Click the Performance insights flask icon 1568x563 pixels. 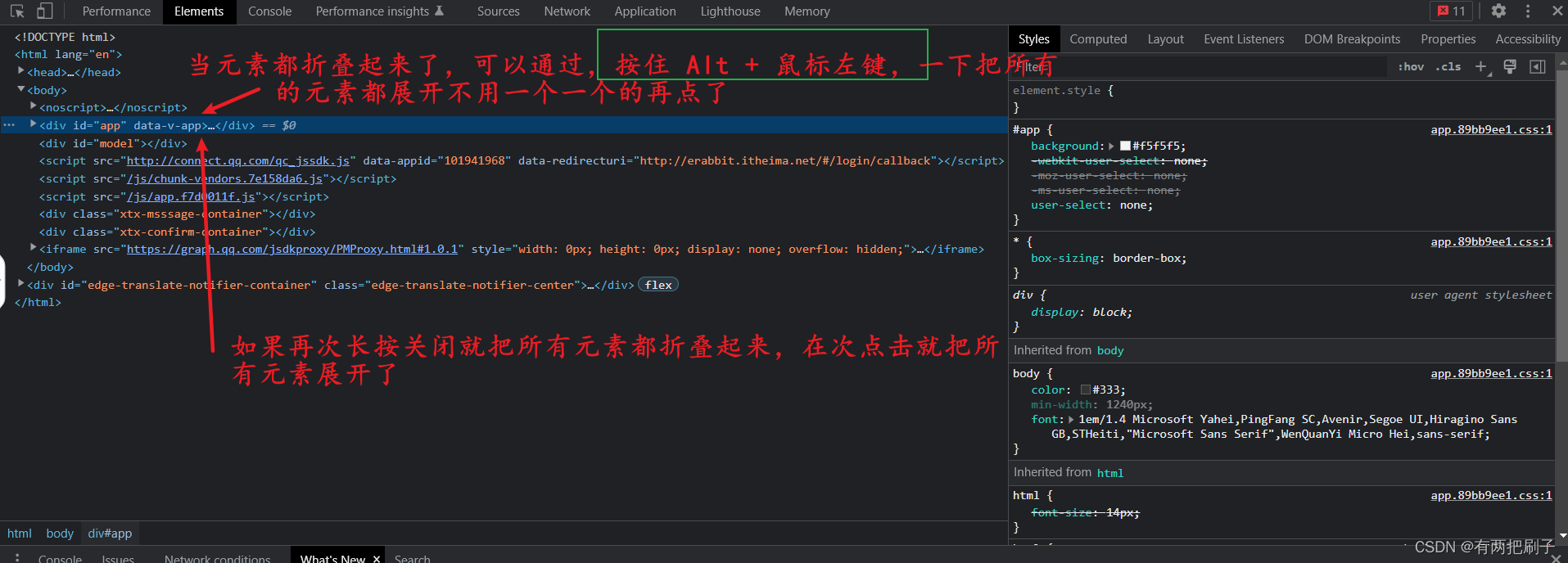point(439,11)
